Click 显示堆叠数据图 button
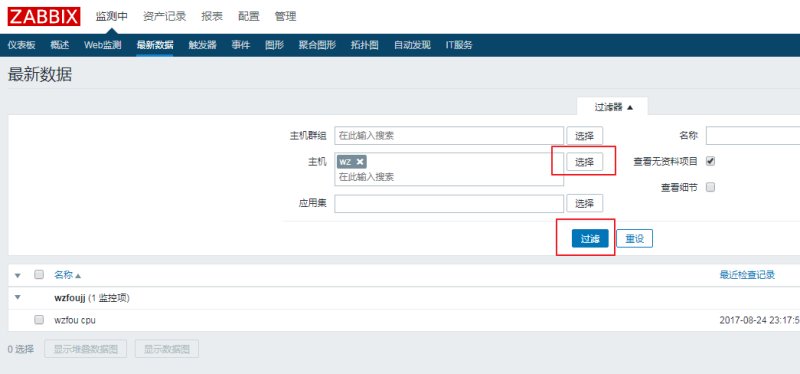800x374 pixels. click(86, 349)
